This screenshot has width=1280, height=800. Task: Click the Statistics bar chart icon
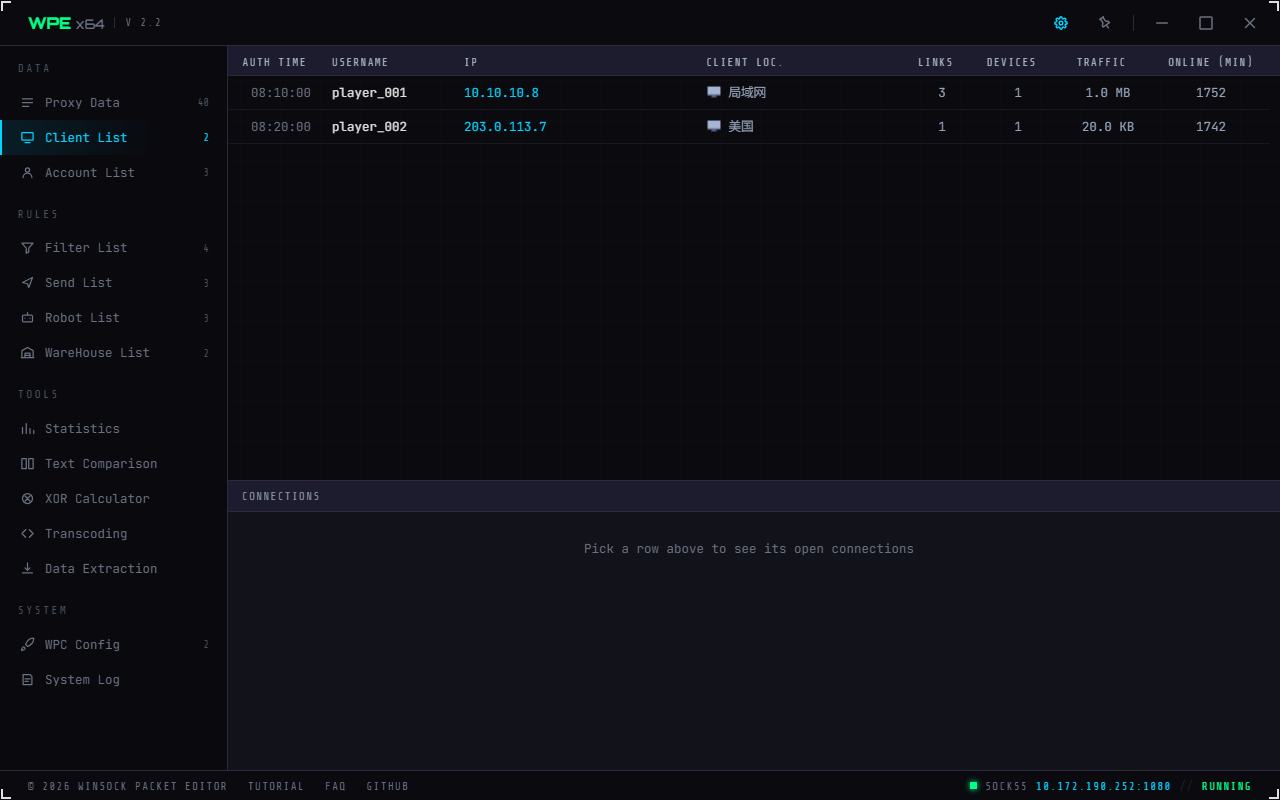pos(28,429)
